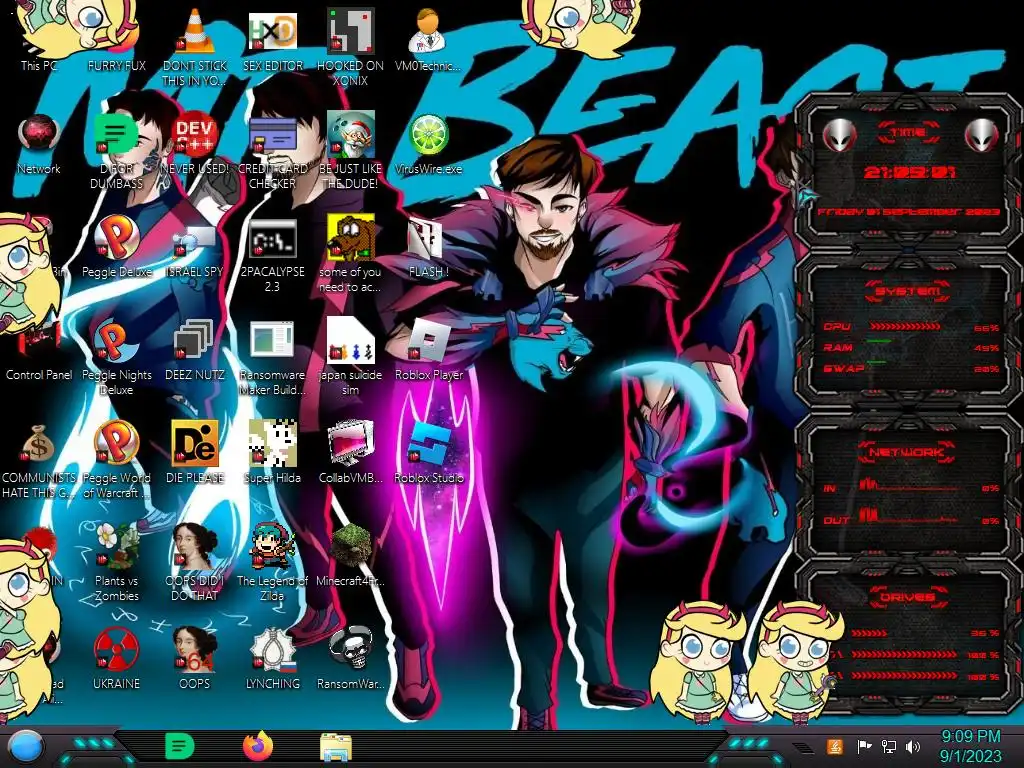Open the green app pinned on taskbar
This screenshot has height=768, width=1024.
(x=180, y=746)
